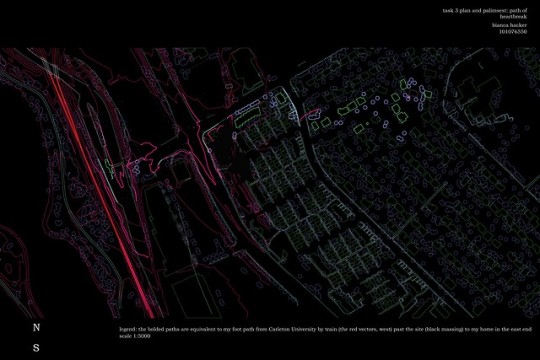Click the small green outline beside the red train line
Screen dimensions: 540x360
[109, 169]
